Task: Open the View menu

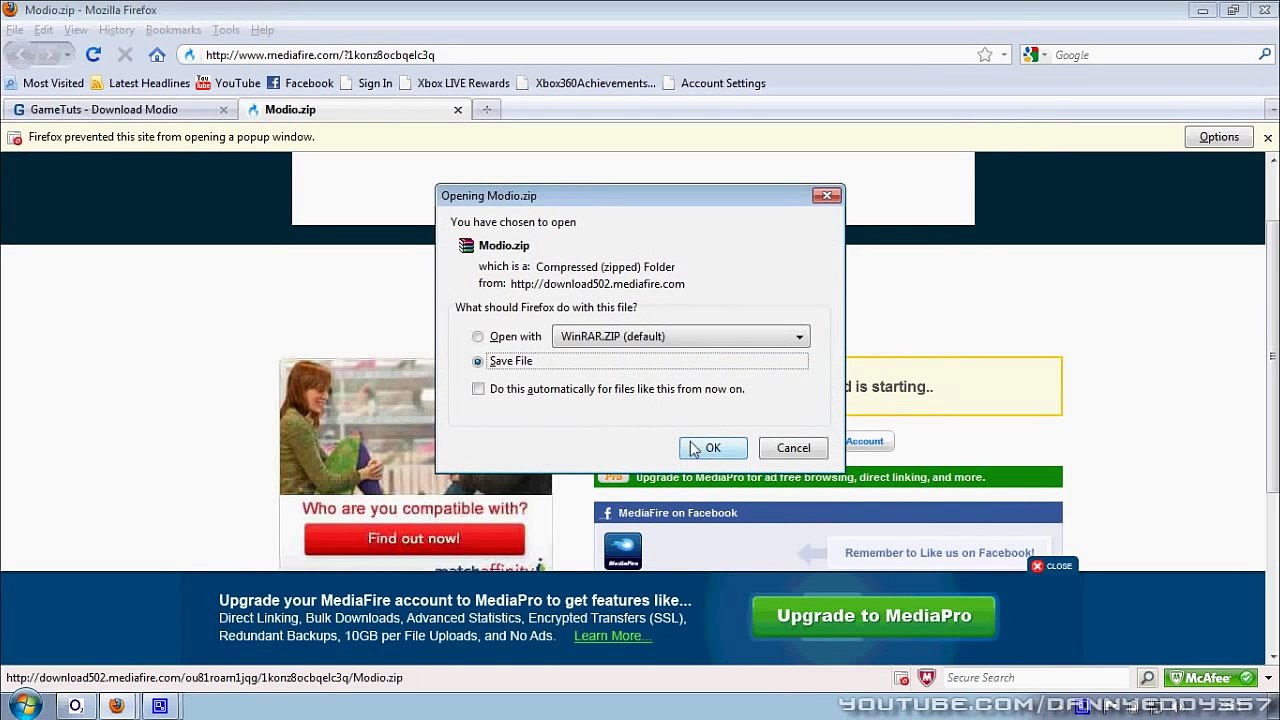Action: click(x=76, y=30)
